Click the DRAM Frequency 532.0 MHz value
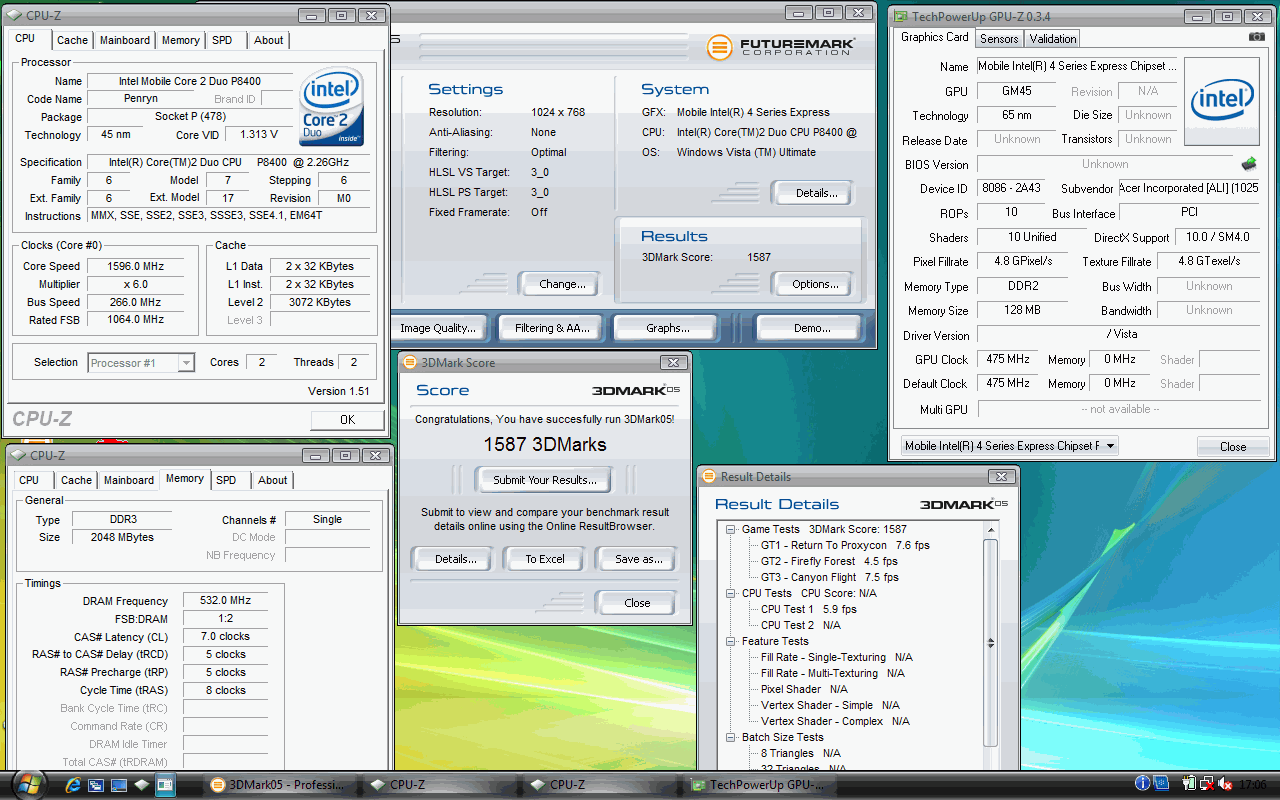 pyautogui.click(x=225, y=601)
